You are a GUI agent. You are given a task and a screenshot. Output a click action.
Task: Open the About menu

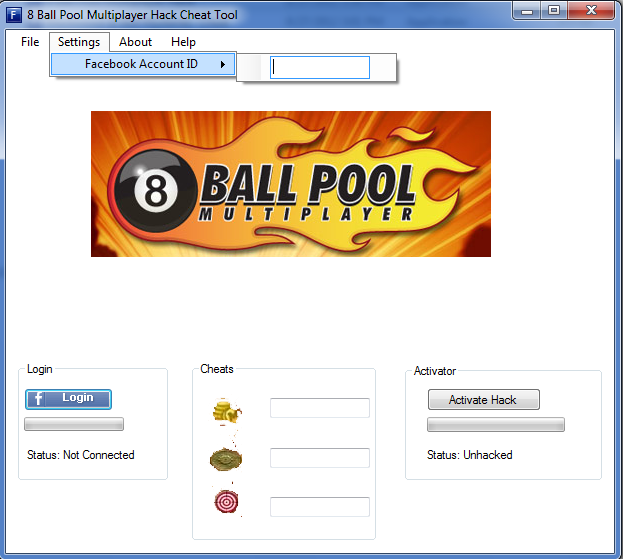pos(135,42)
